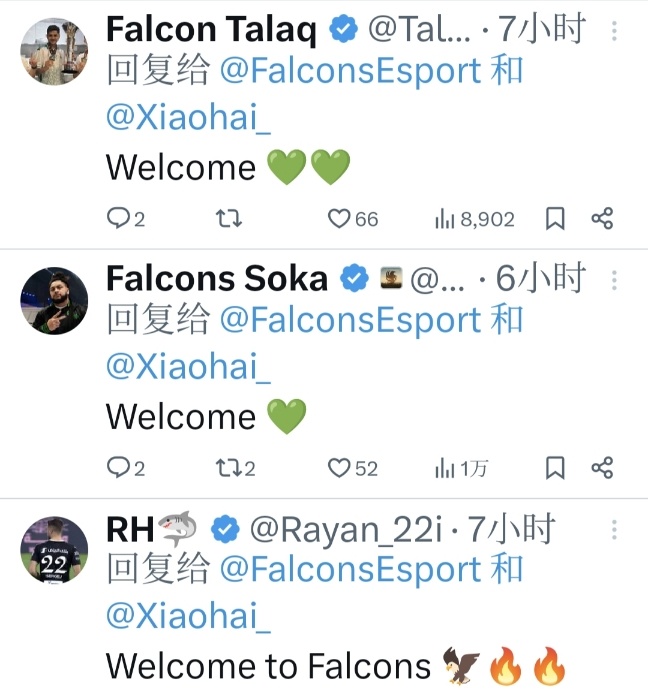Share Falcon Talaq's tweet
The height and width of the screenshot is (696, 648).
602,218
